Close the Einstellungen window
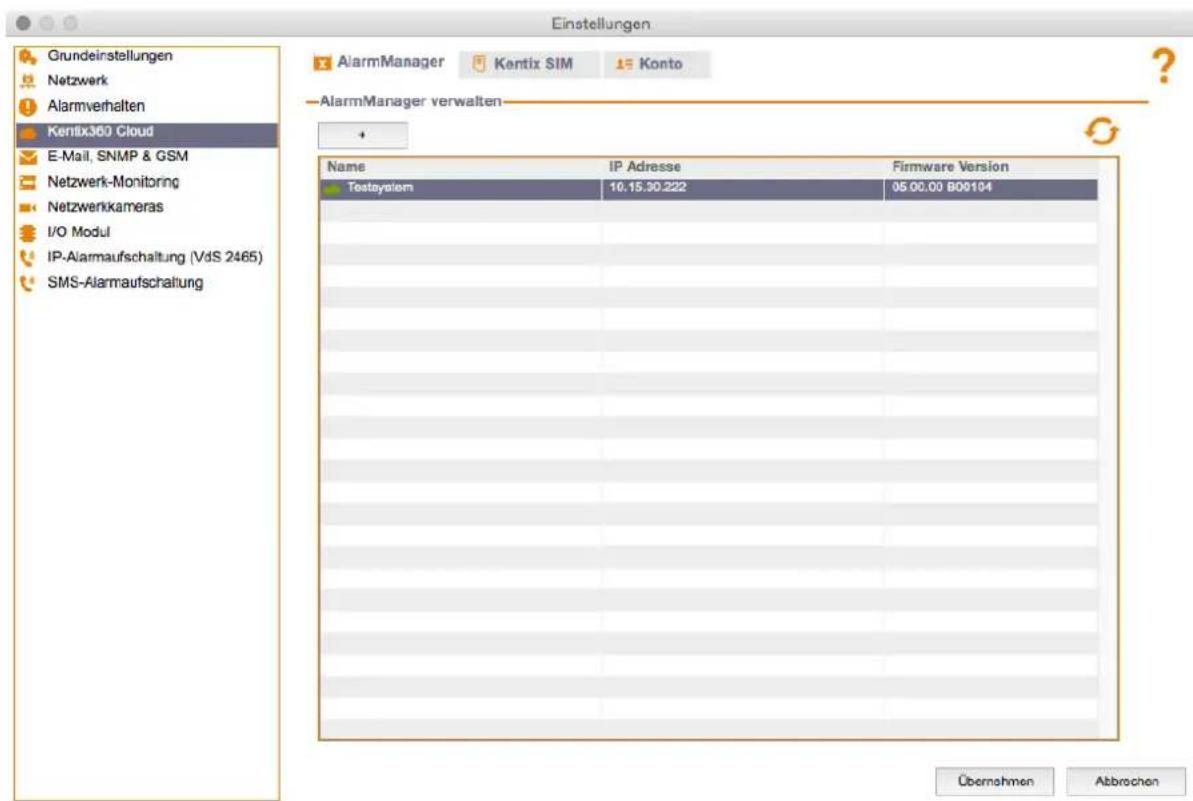Image resolution: width=1193 pixels, height=801 pixels. coord(23,24)
